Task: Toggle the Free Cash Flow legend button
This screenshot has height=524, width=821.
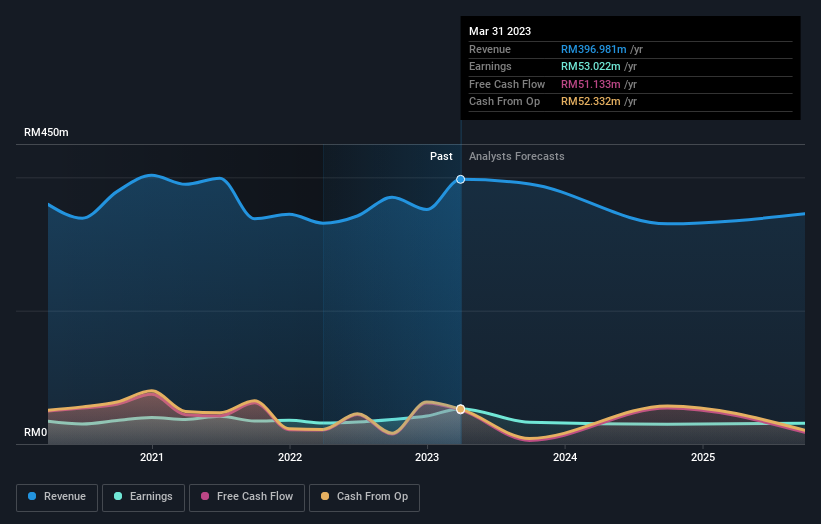Action: click(247, 497)
